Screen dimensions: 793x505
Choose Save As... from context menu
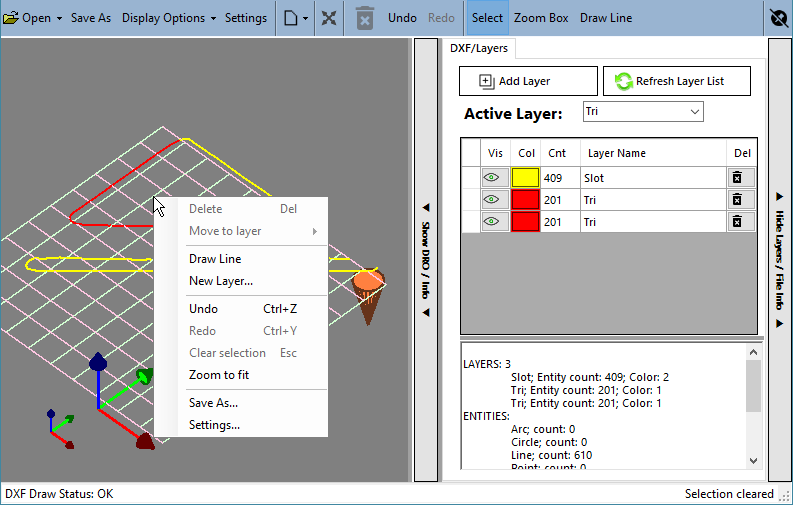[241, 403]
